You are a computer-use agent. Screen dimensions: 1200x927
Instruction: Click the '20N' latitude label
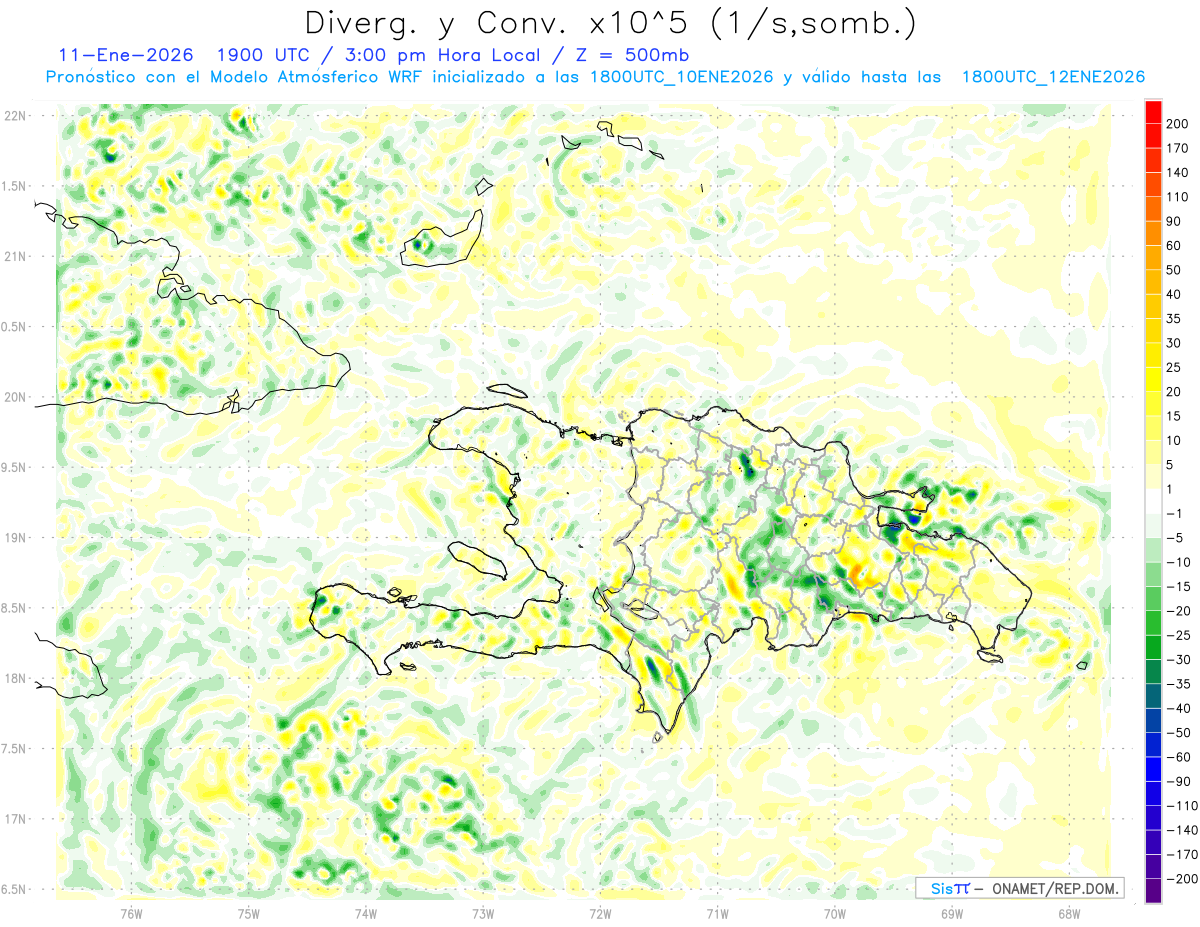[x=15, y=397]
